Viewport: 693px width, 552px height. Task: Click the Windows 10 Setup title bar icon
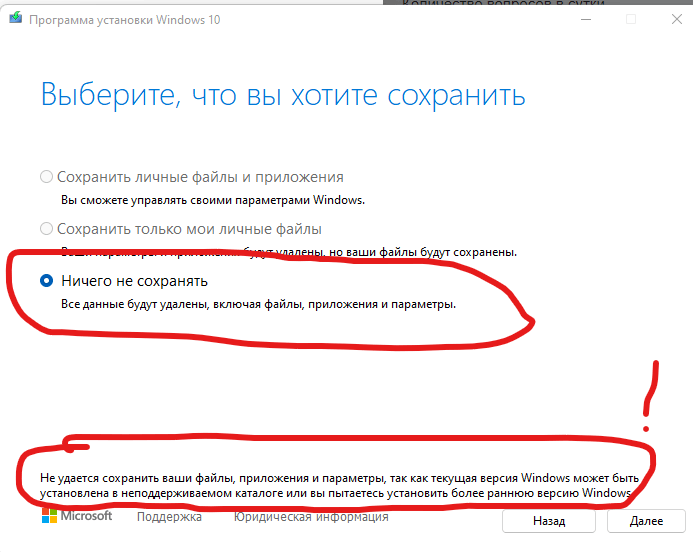15,18
